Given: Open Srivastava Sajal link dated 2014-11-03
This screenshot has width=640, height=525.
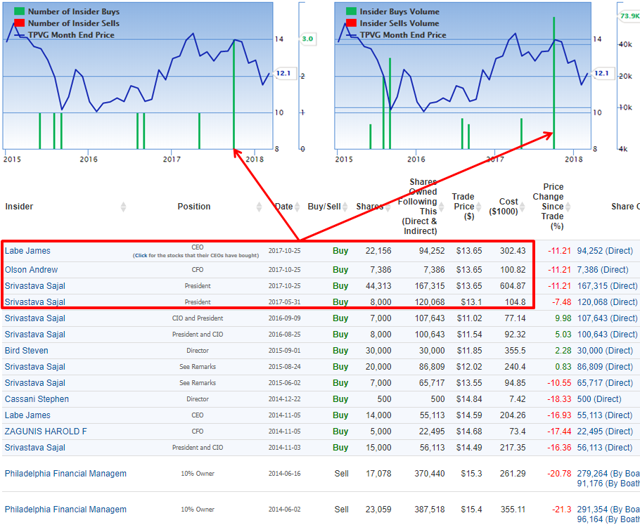Looking at the screenshot, I should pos(35,448).
